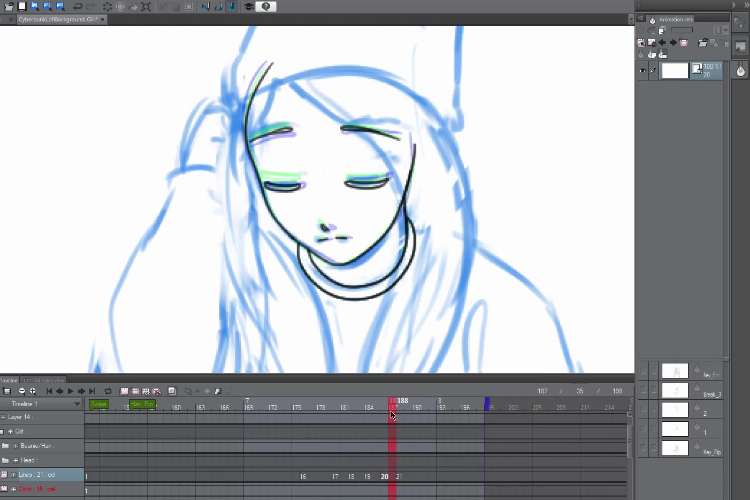Image resolution: width=750 pixels, height=500 pixels.
Task: Zoom in the timeline view
Action: [x=31, y=391]
